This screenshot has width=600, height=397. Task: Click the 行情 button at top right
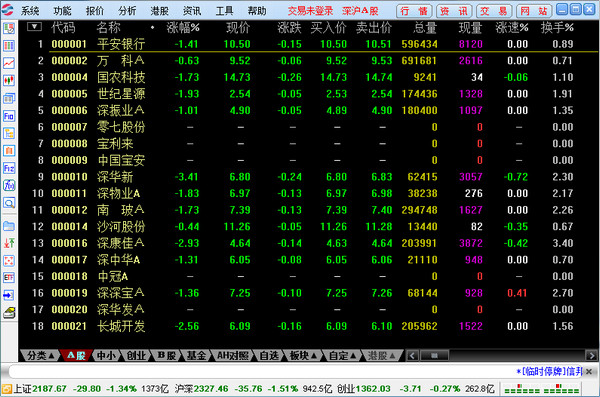414,11
